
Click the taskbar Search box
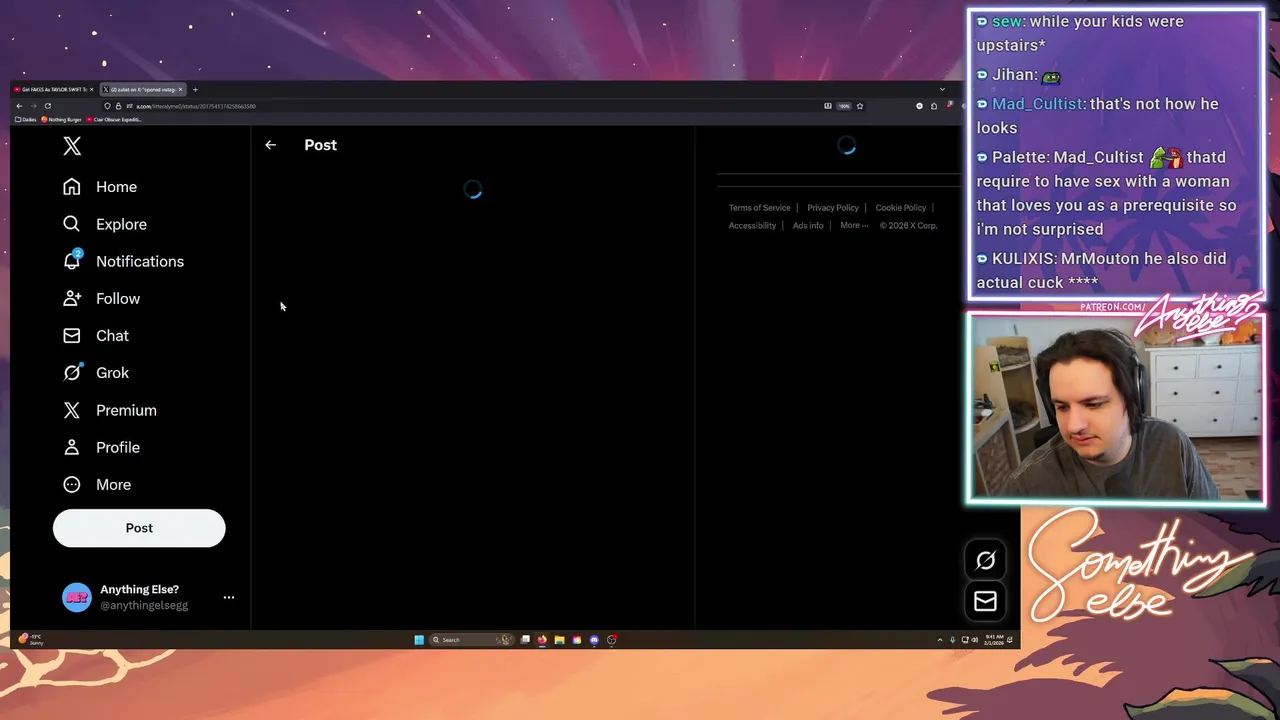click(470, 640)
